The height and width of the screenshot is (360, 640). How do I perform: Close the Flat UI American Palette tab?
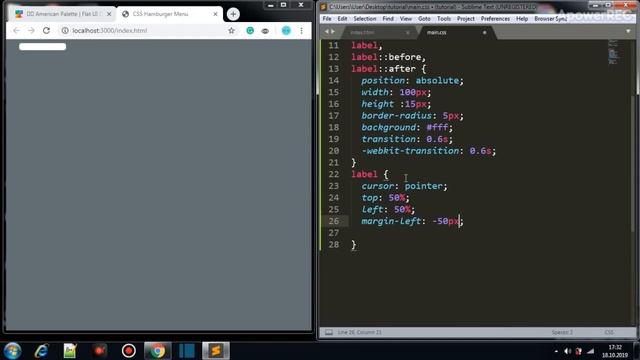coord(109,14)
